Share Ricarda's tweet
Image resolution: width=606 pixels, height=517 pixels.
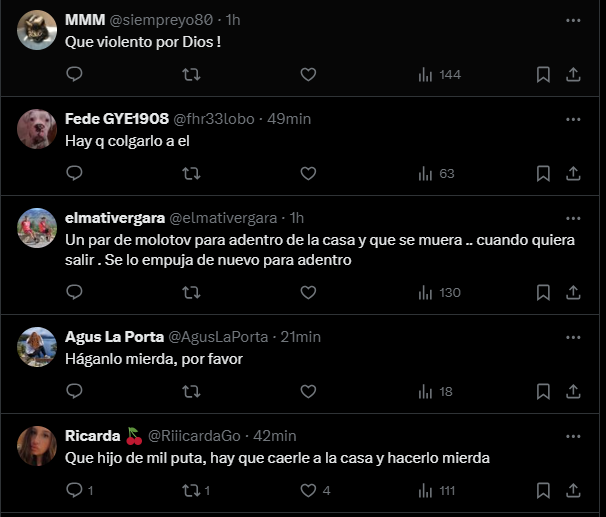coord(574,490)
